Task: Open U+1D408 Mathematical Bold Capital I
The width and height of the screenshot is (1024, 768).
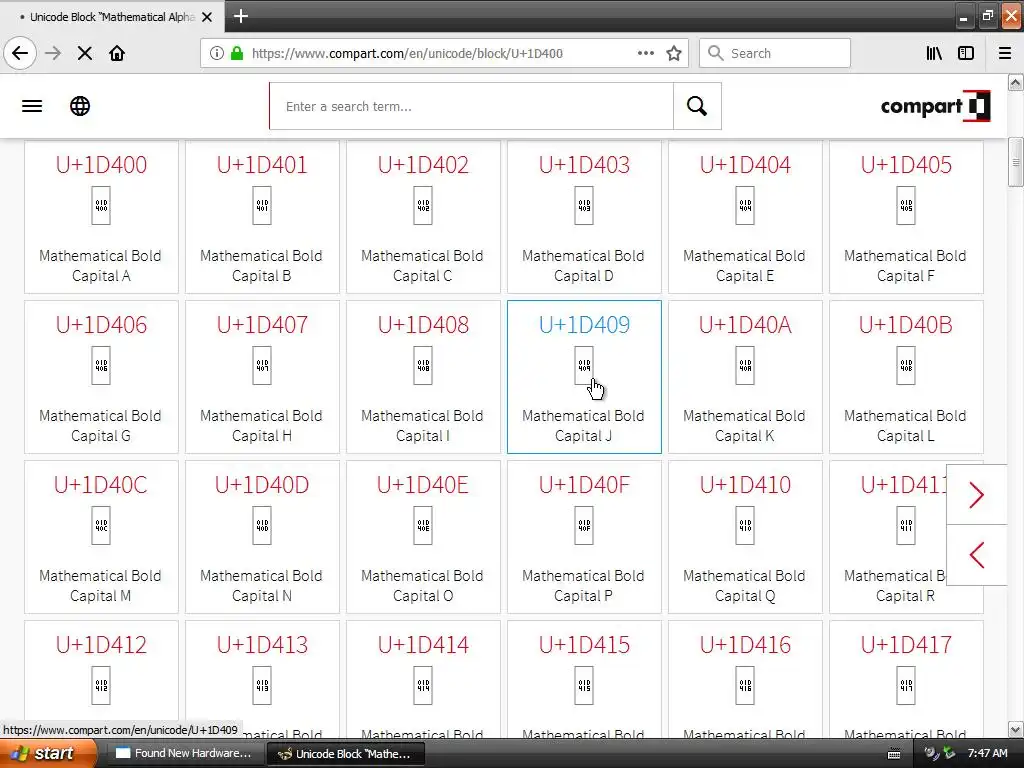Action: coord(423,377)
